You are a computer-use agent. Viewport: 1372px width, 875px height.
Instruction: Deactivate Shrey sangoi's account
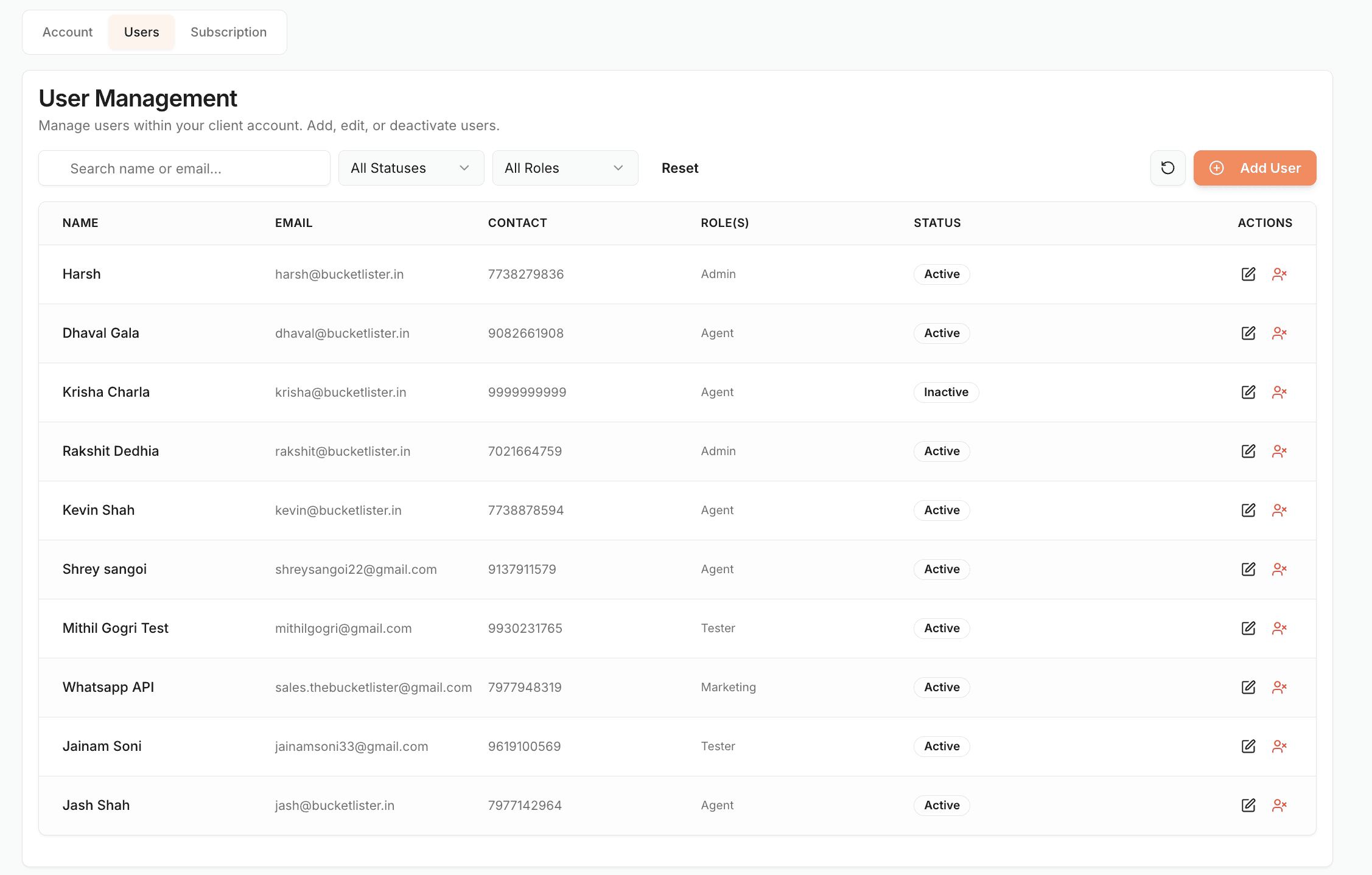1279,569
